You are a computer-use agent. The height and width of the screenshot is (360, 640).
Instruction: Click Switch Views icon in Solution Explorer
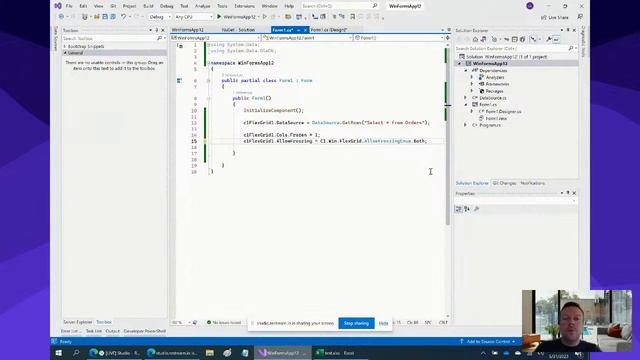[484, 40]
